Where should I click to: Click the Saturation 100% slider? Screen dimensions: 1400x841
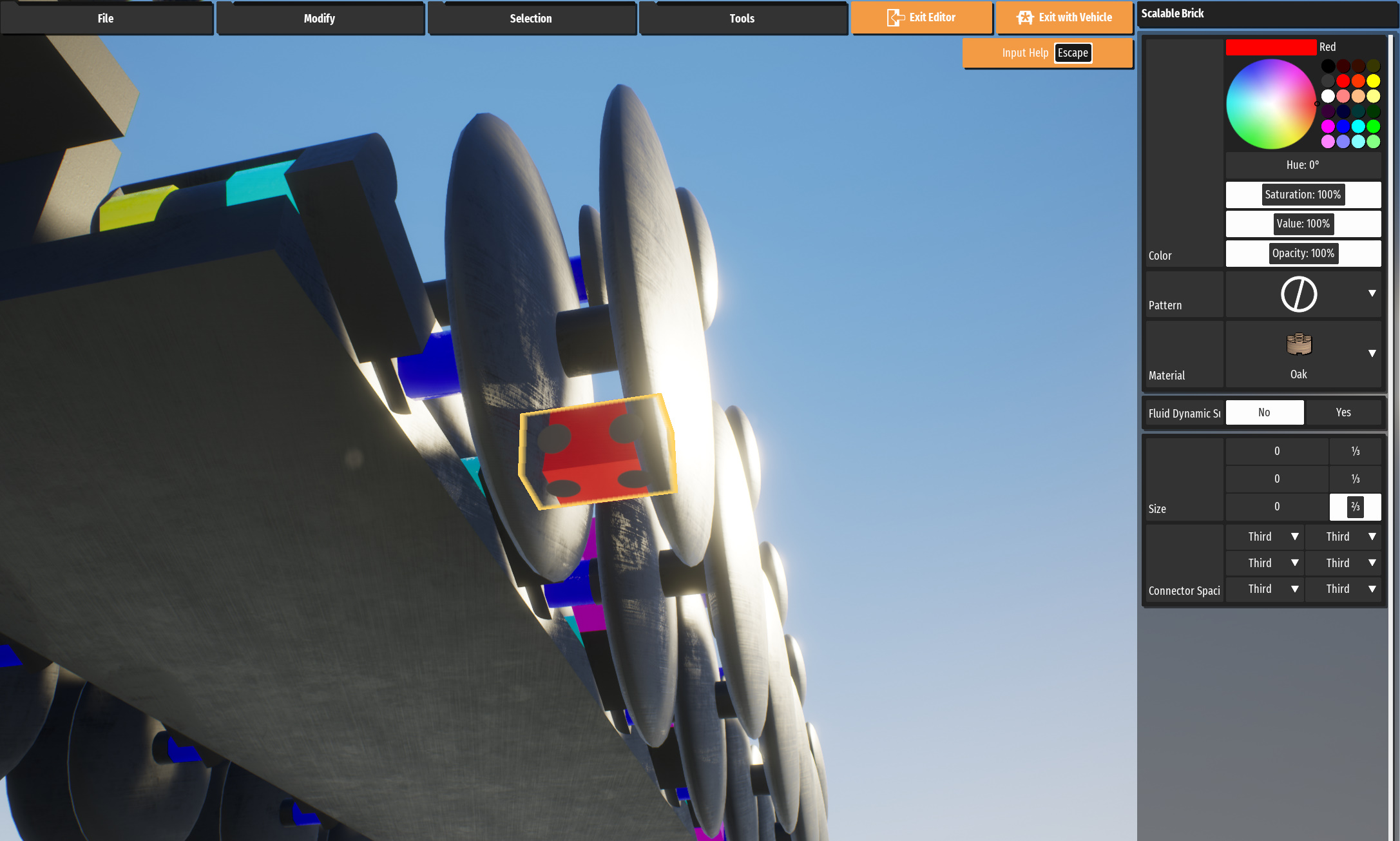(x=1302, y=195)
